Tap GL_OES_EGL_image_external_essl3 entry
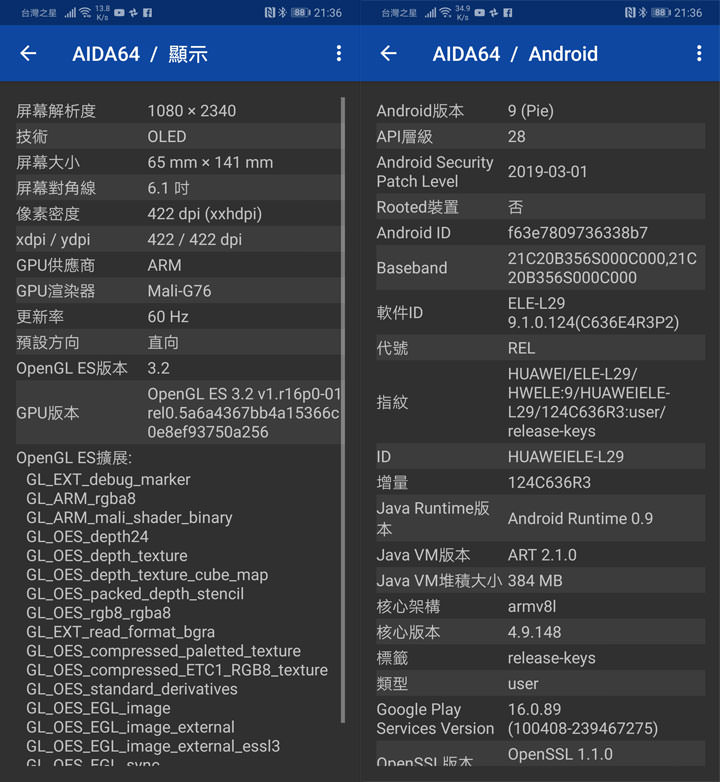Screen dimensions: 720x782 pyautogui.click(x=153, y=746)
